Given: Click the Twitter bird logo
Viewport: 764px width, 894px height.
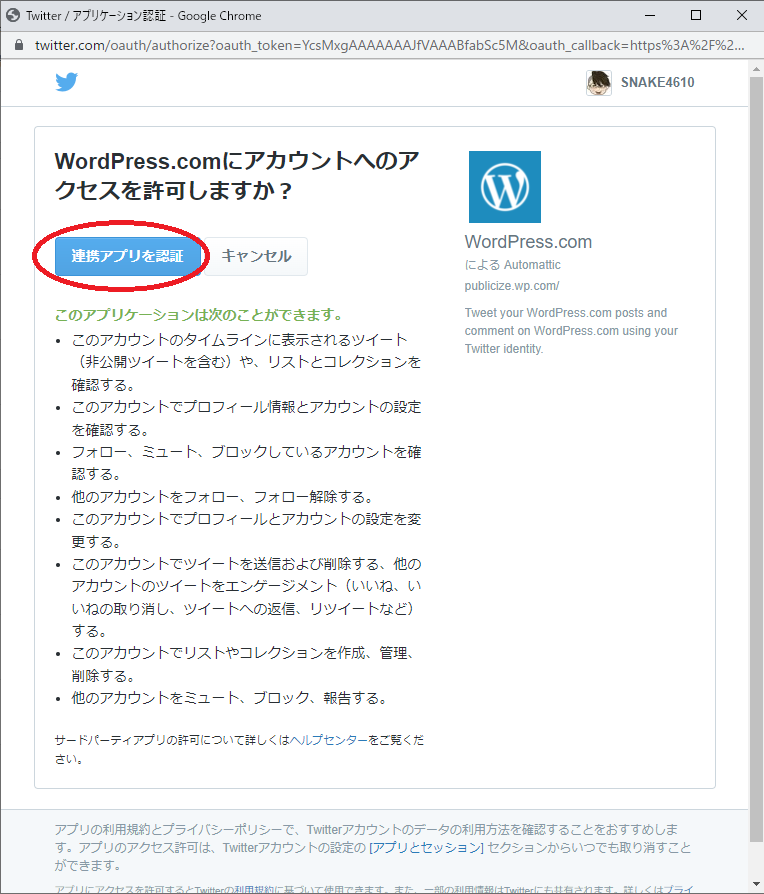Looking at the screenshot, I should tap(66, 83).
